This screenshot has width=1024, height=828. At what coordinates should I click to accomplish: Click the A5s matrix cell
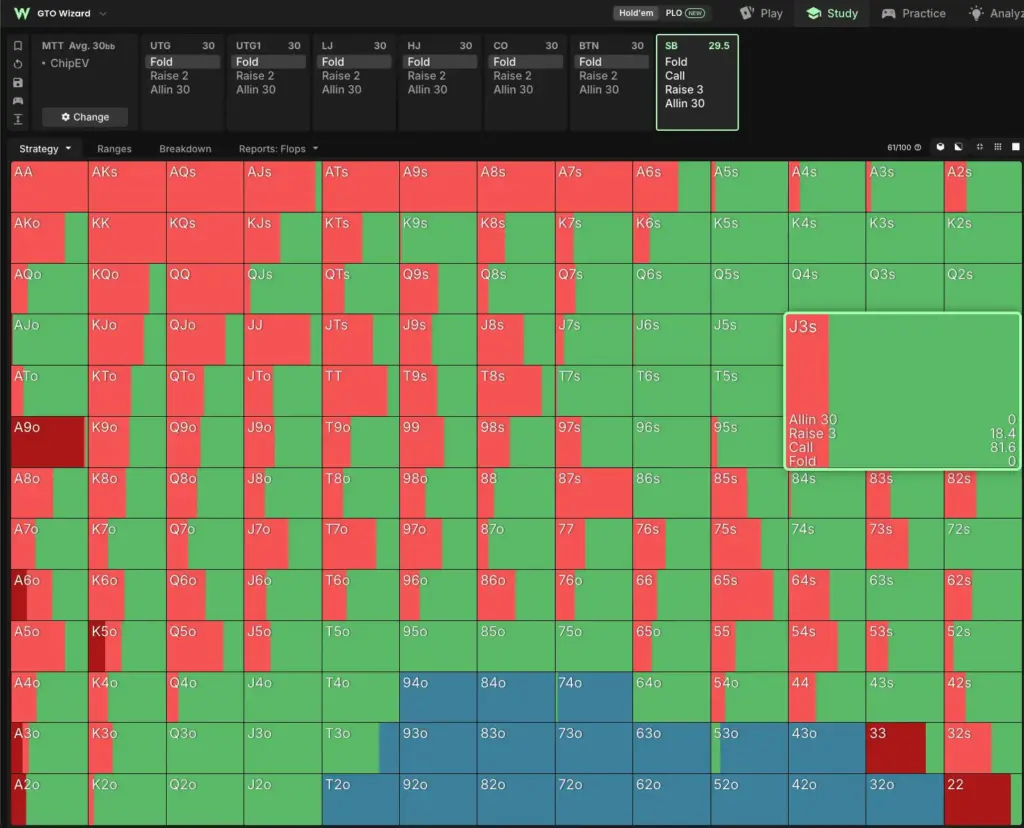pyautogui.click(x=749, y=187)
